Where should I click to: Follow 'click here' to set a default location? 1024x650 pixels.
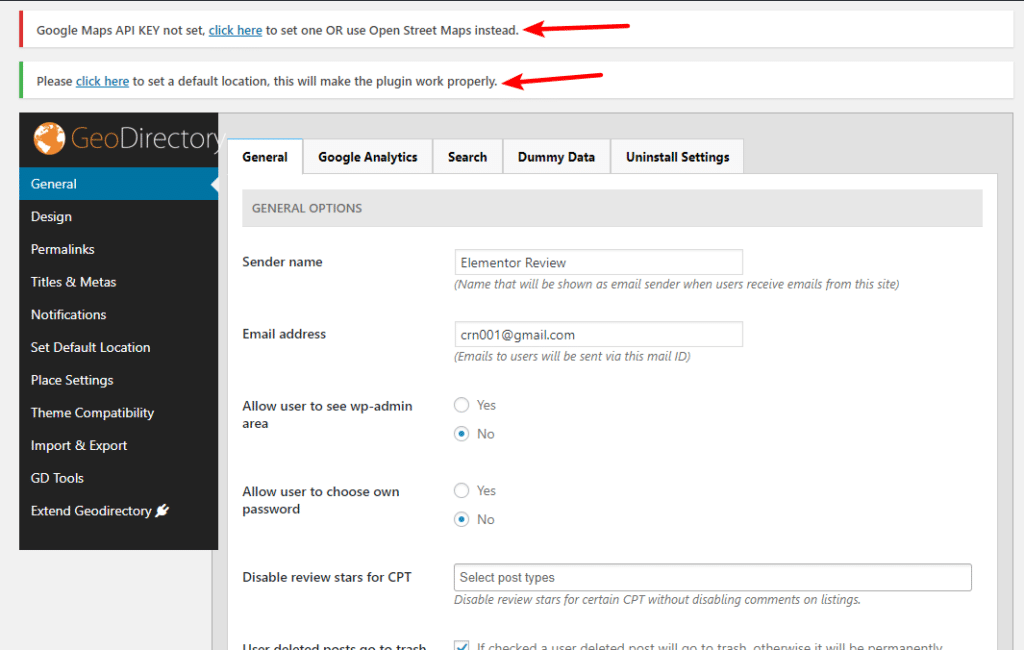(x=102, y=80)
